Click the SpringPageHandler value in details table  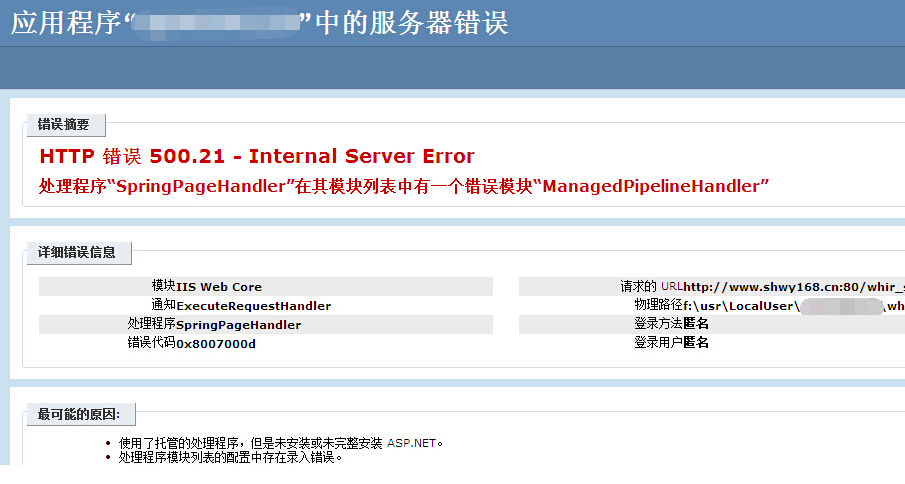(x=238, y=325)
